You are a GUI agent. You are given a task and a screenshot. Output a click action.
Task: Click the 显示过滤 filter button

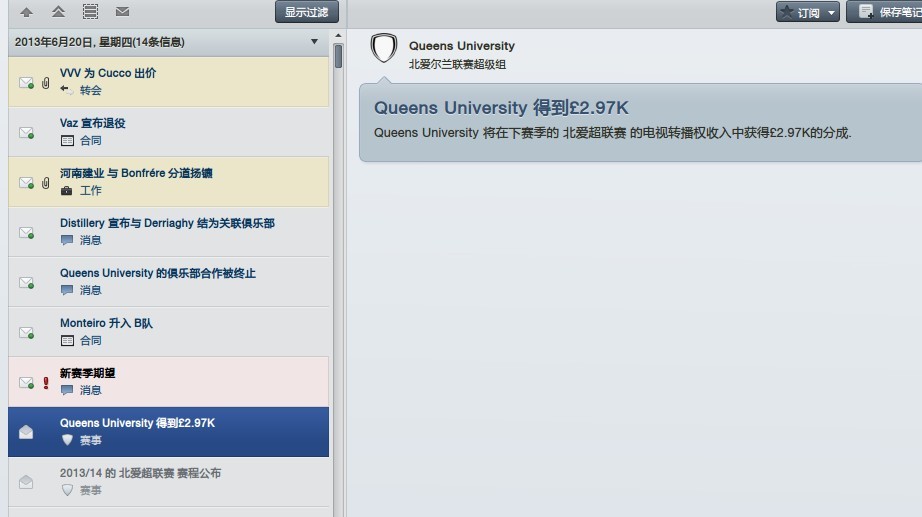pos(307,12)
